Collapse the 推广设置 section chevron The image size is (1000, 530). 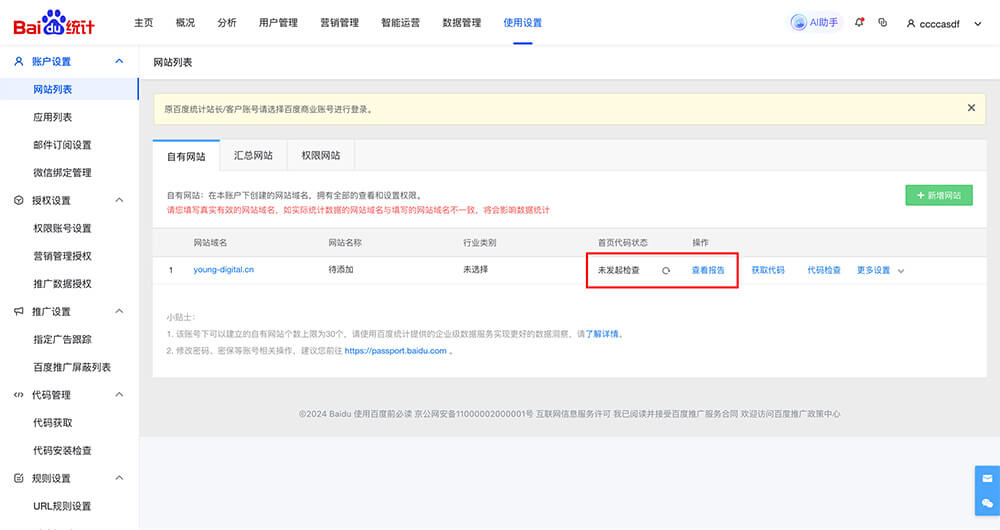tap(119, 311)
